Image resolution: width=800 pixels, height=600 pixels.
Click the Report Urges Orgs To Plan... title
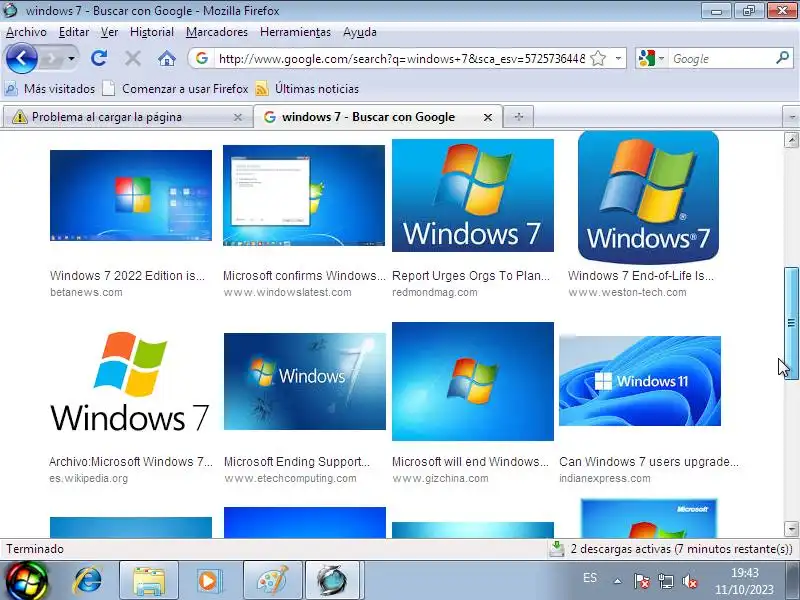coord(471,276)
